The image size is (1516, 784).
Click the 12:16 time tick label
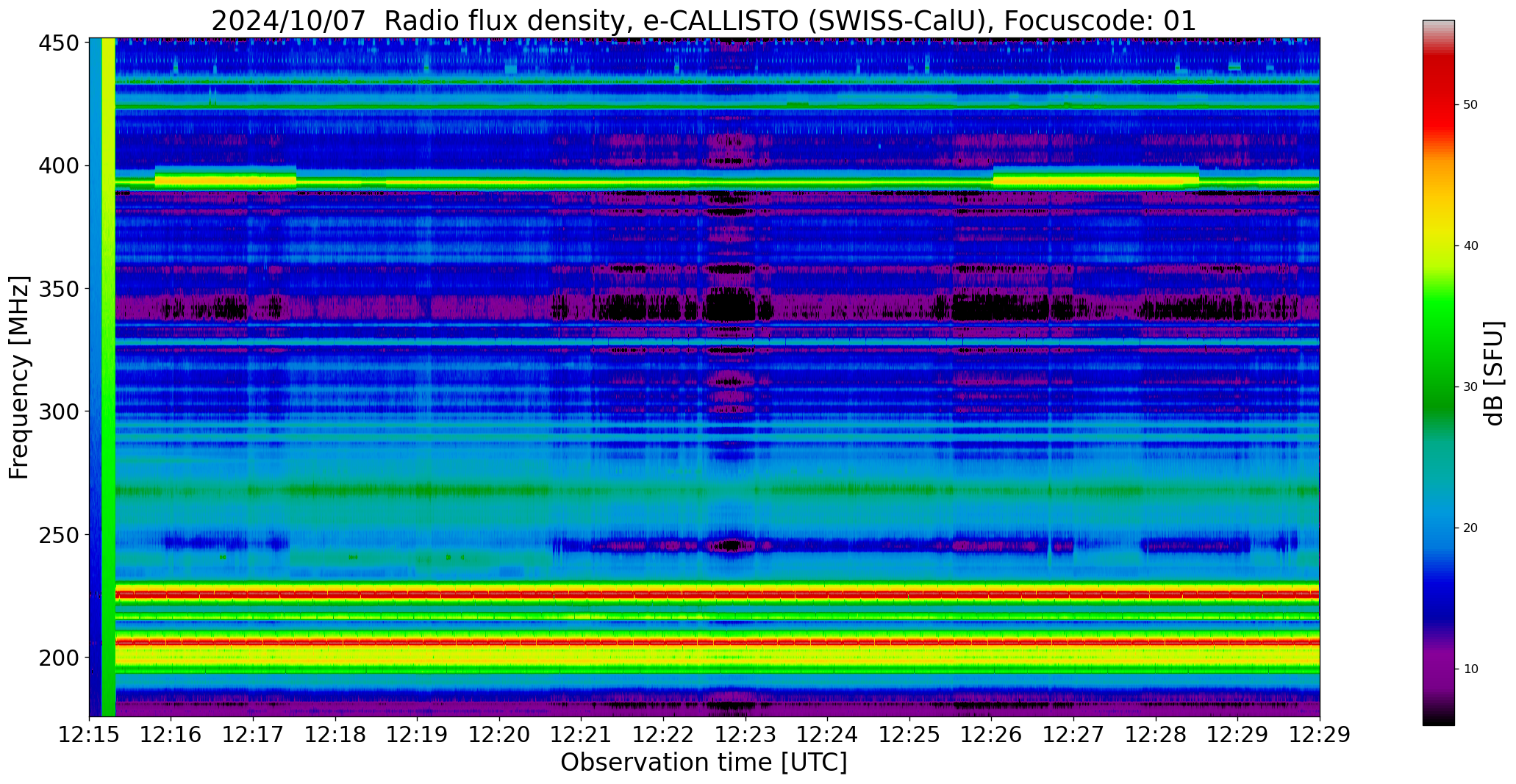tap(171, 735)
